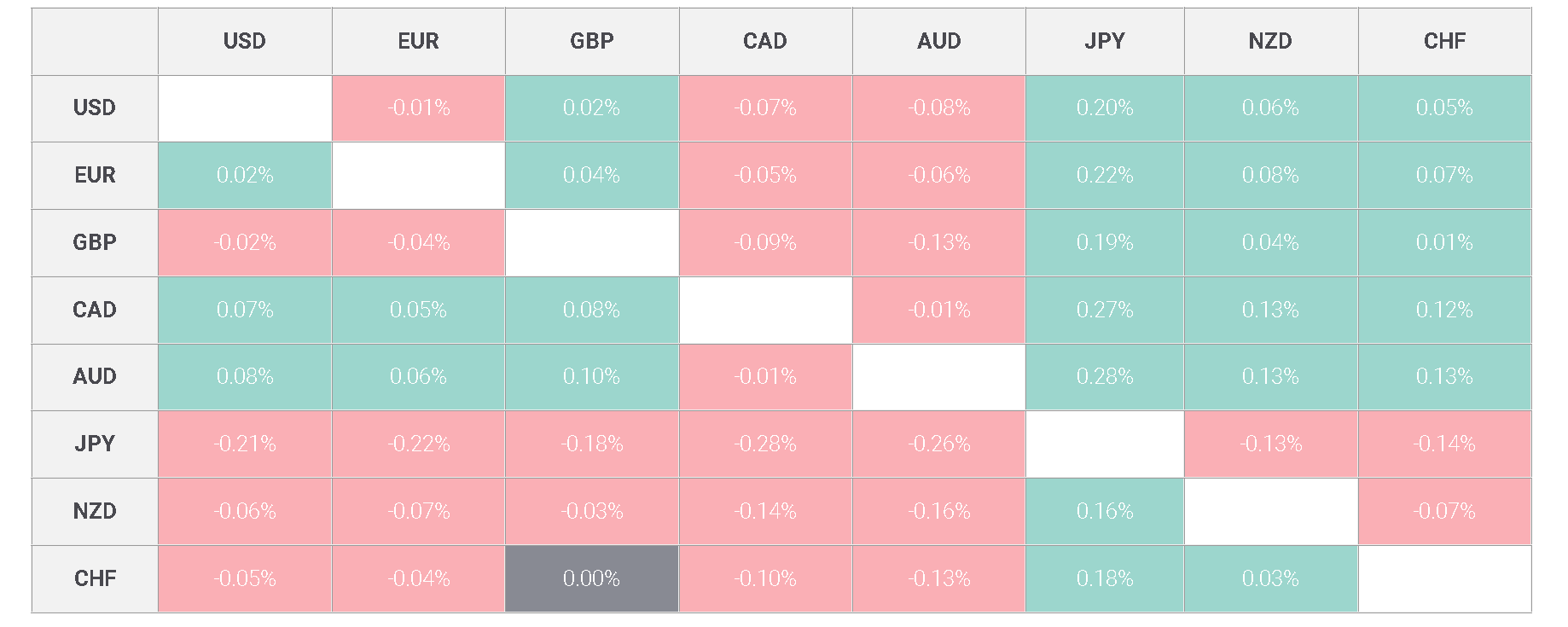Click the AUD/JPY 0.28% cell
Viewport: 1568px width, 627px height.
pyautogui.click(x=1105, y=377)
